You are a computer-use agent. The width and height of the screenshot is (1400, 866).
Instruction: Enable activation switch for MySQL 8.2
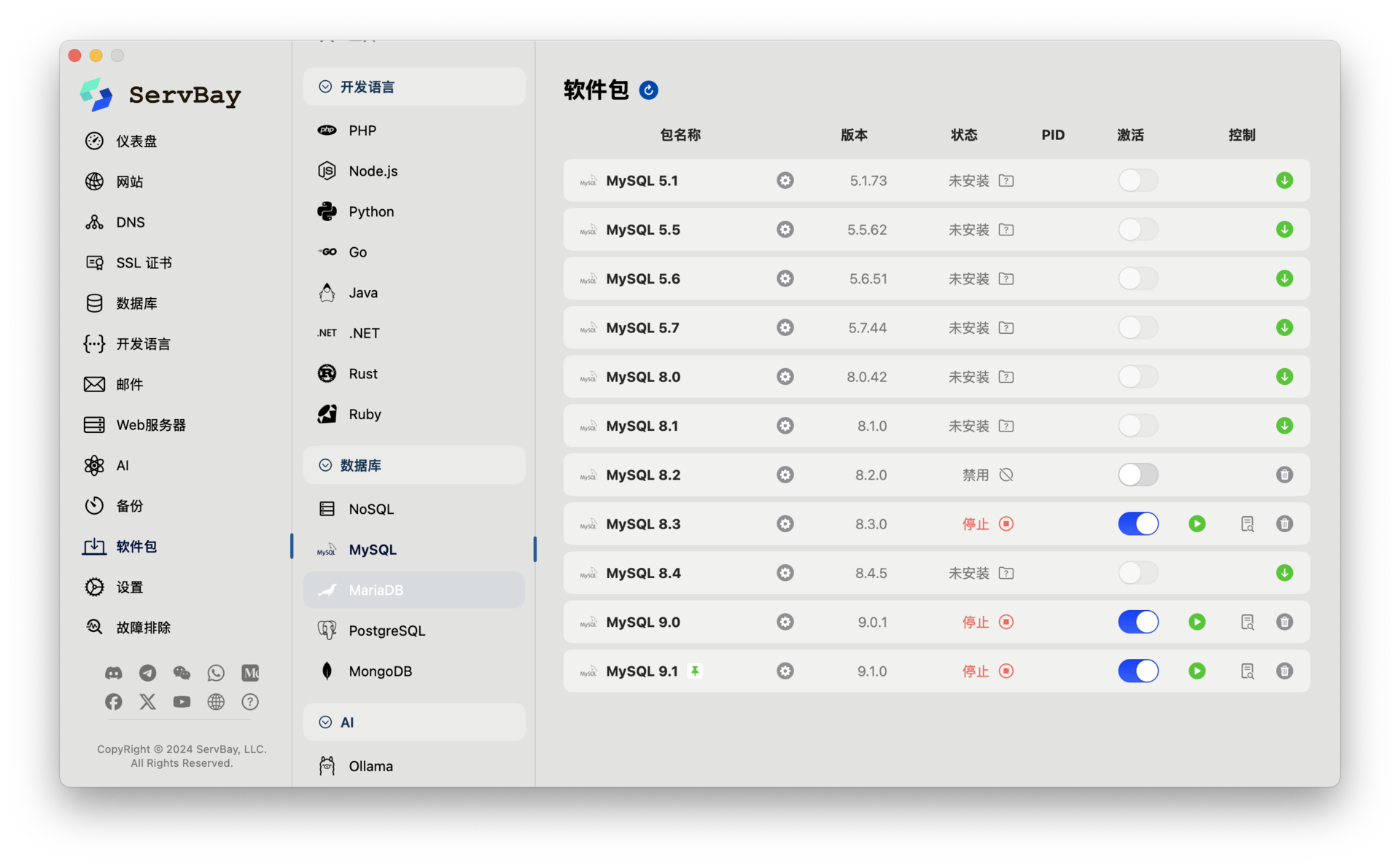click(1137, 475)
